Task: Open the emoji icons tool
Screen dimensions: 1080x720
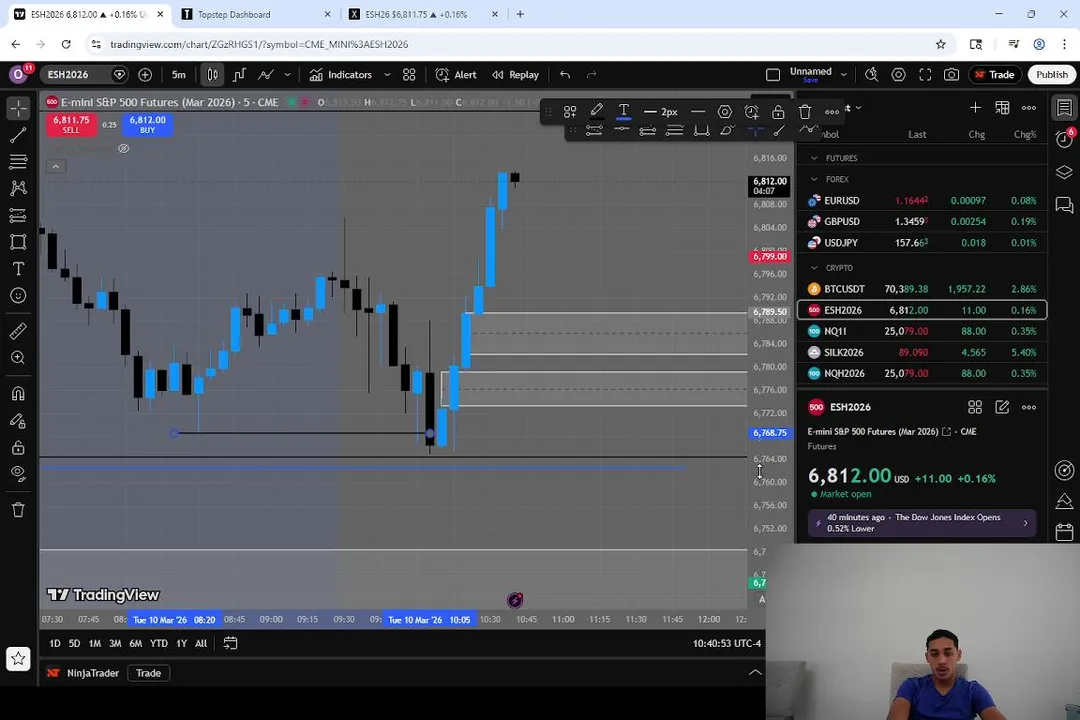Action: pyautogui.click(x=18, y=296)
